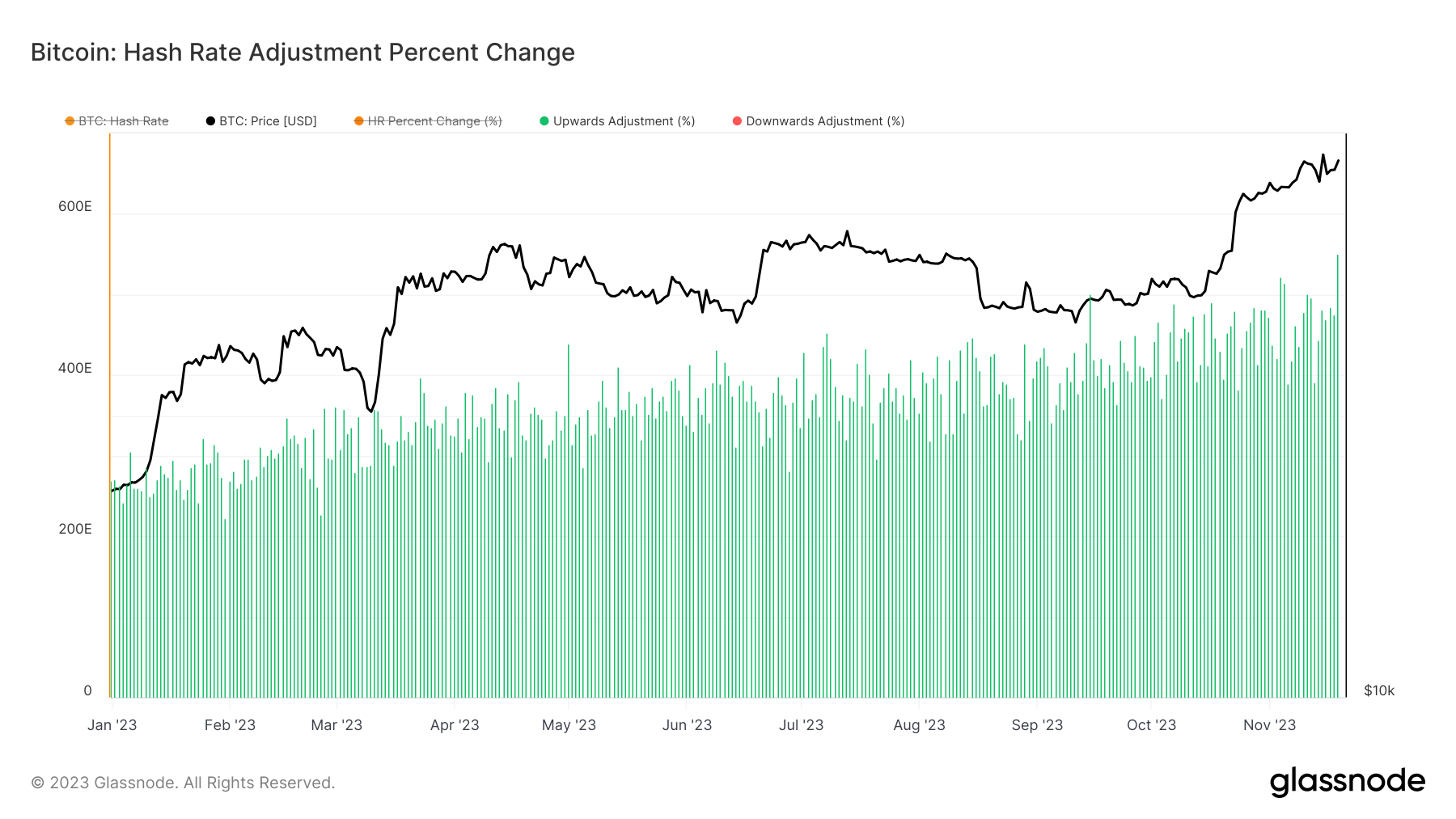Click the May '23 date label

click(569, 725)
